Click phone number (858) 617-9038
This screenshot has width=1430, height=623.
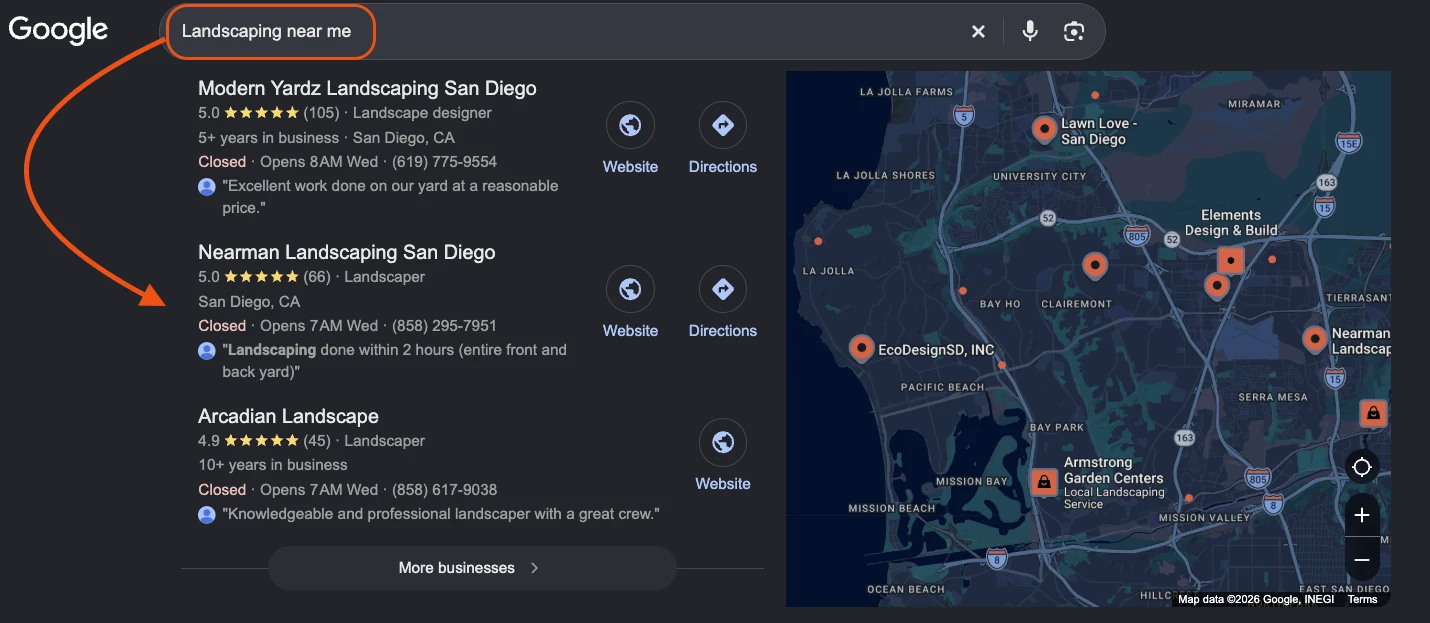click(x=444, y=490)
